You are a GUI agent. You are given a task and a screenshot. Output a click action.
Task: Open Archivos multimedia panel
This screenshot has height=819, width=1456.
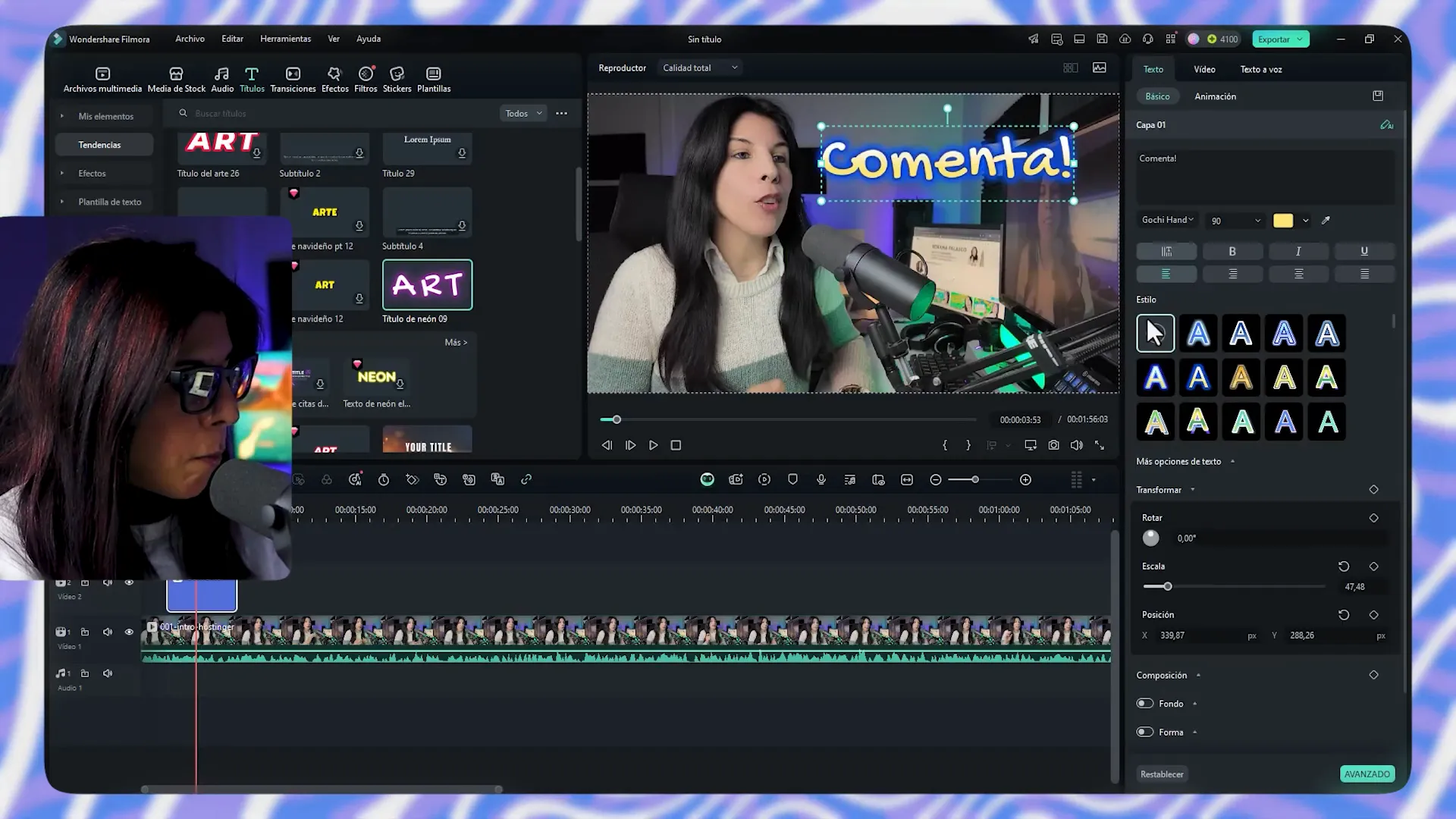coord(102,80)
